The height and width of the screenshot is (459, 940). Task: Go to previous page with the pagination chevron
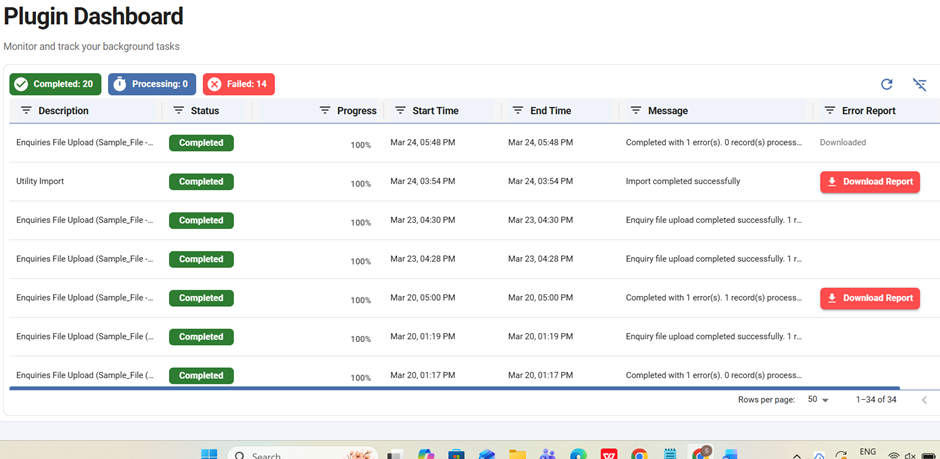pos(924,400)
